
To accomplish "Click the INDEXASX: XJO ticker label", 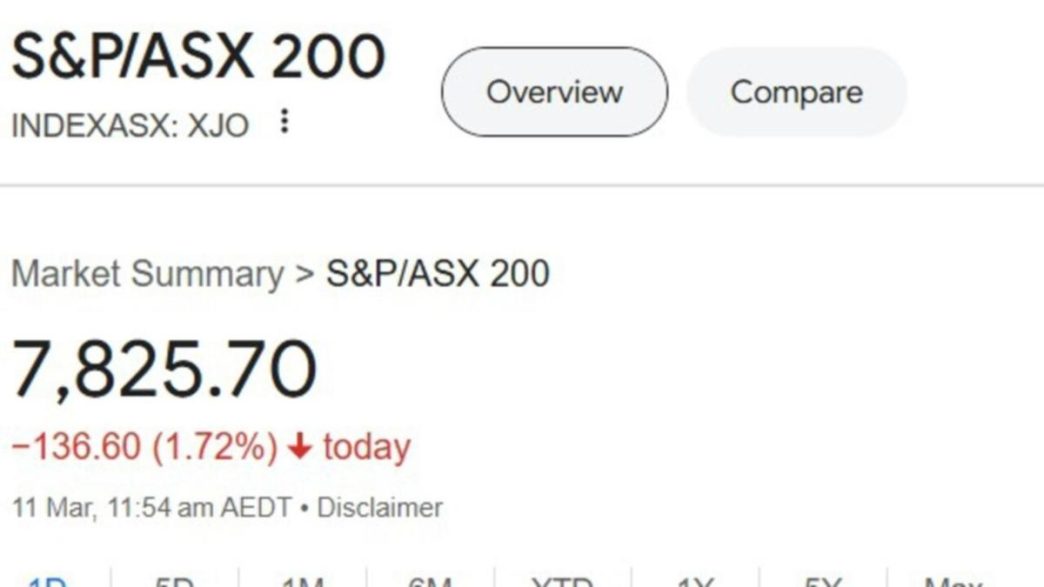I will [x=130, y=125].
